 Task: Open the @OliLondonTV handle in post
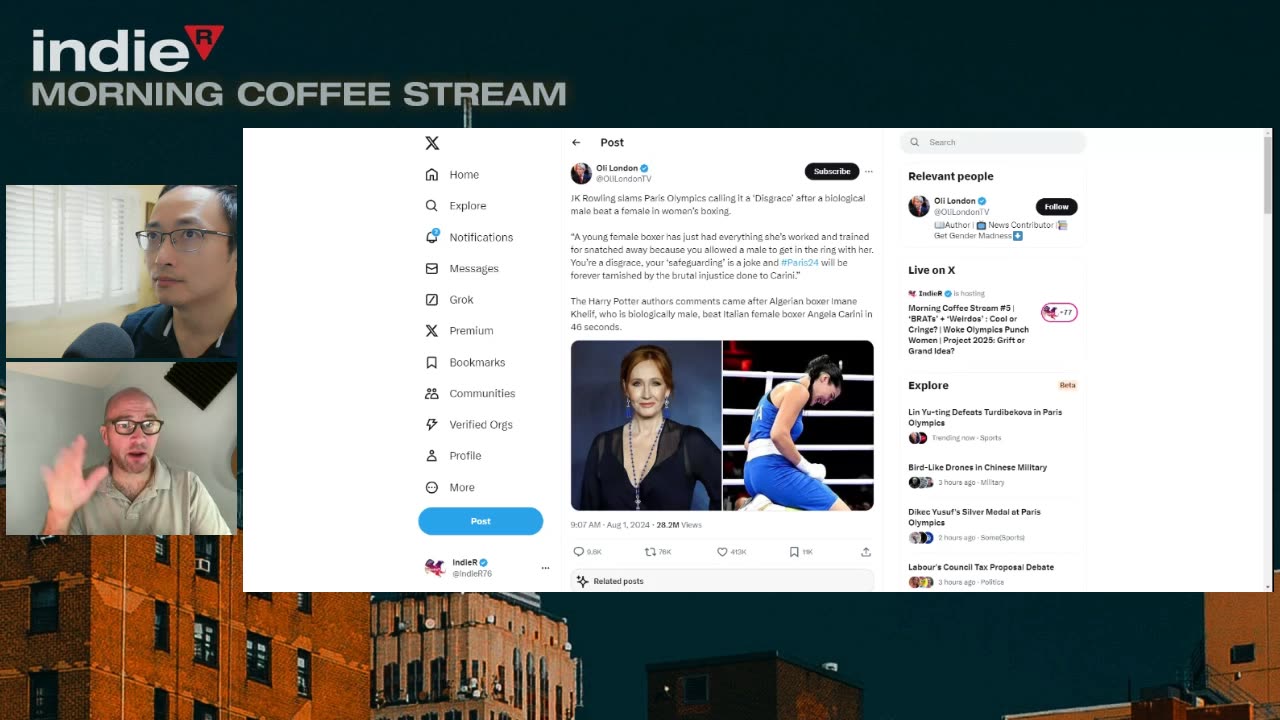click(x=624, y=179)
